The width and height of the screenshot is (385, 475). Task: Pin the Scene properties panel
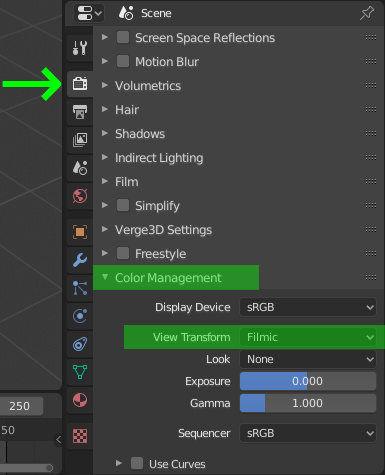point(367,13)
